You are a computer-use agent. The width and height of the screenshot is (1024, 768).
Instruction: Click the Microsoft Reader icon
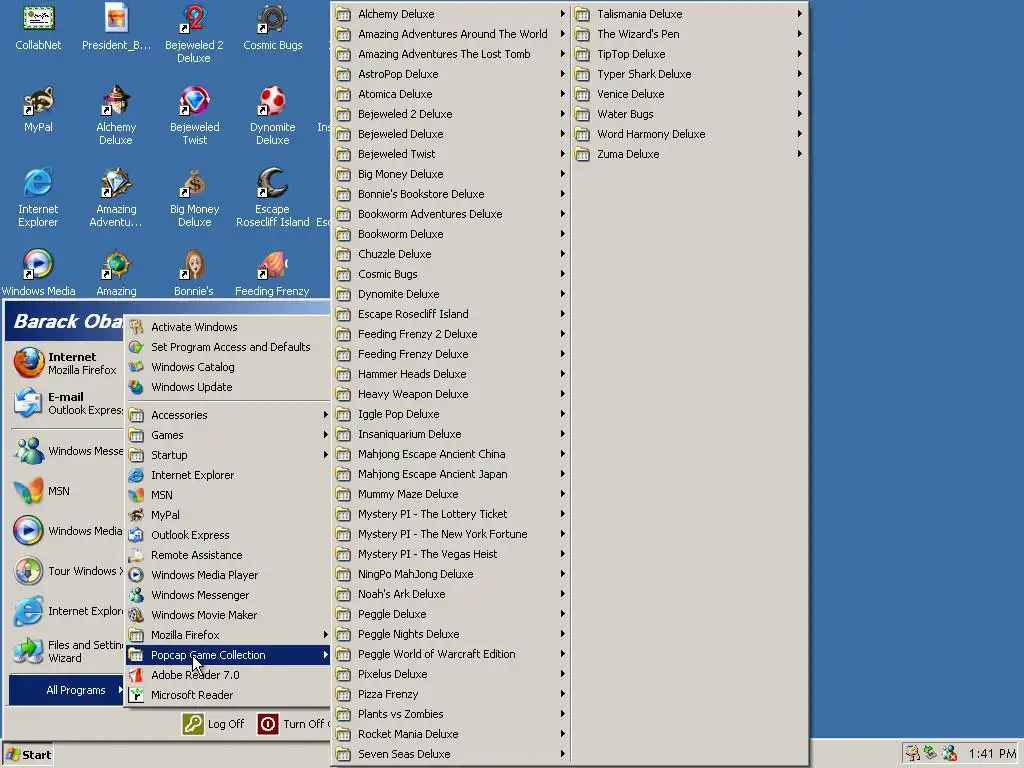point(136,695)
